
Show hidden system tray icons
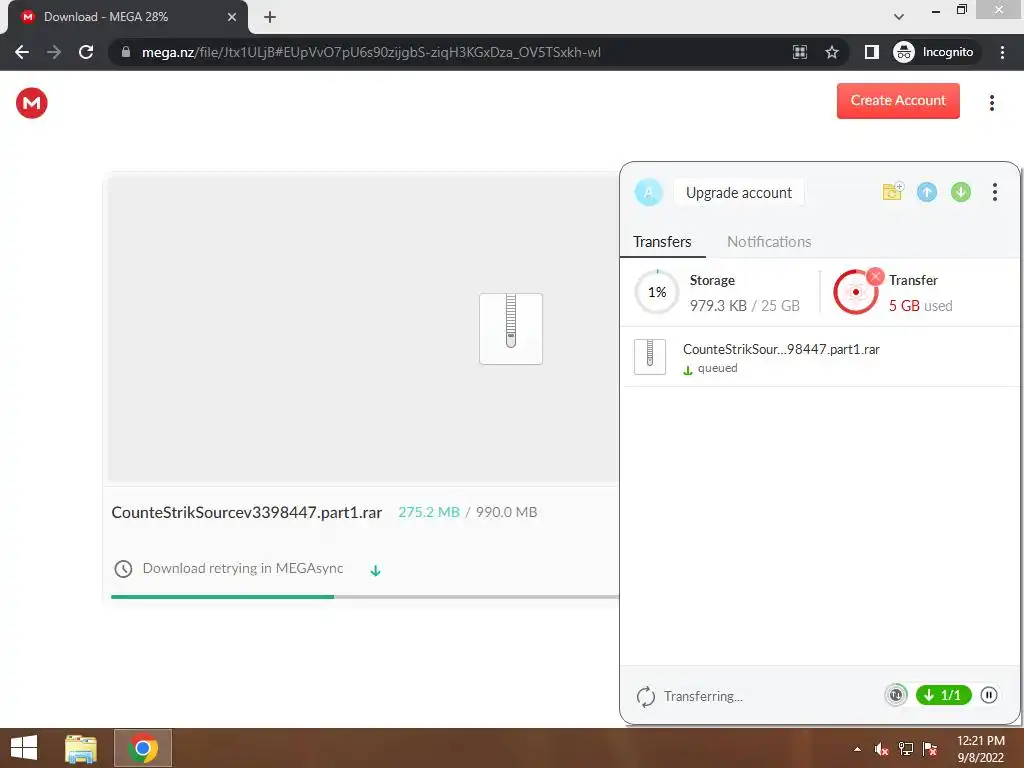click(857, 749)
